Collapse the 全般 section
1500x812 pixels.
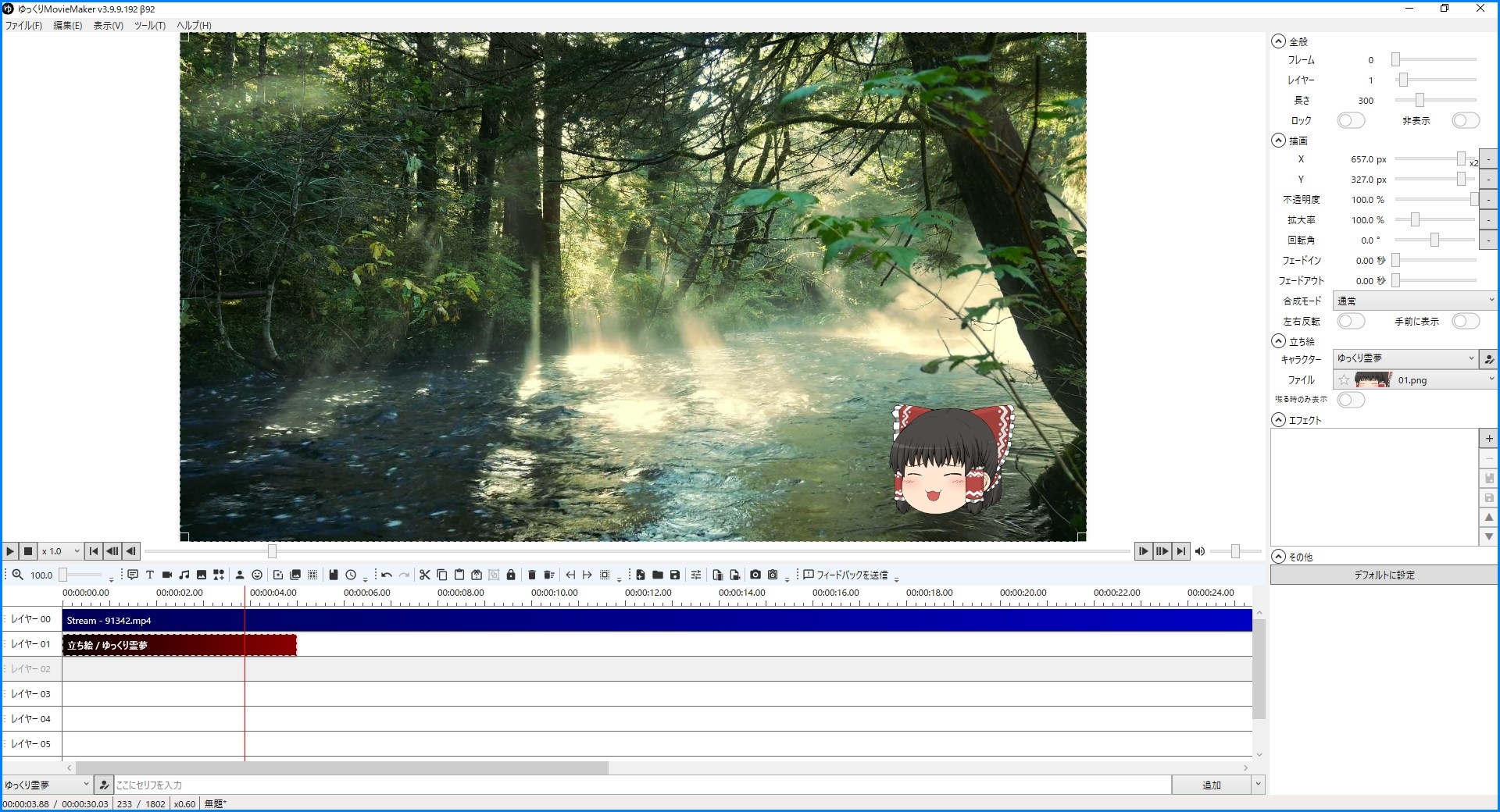pyautogui.click(x=1278, y=41)
